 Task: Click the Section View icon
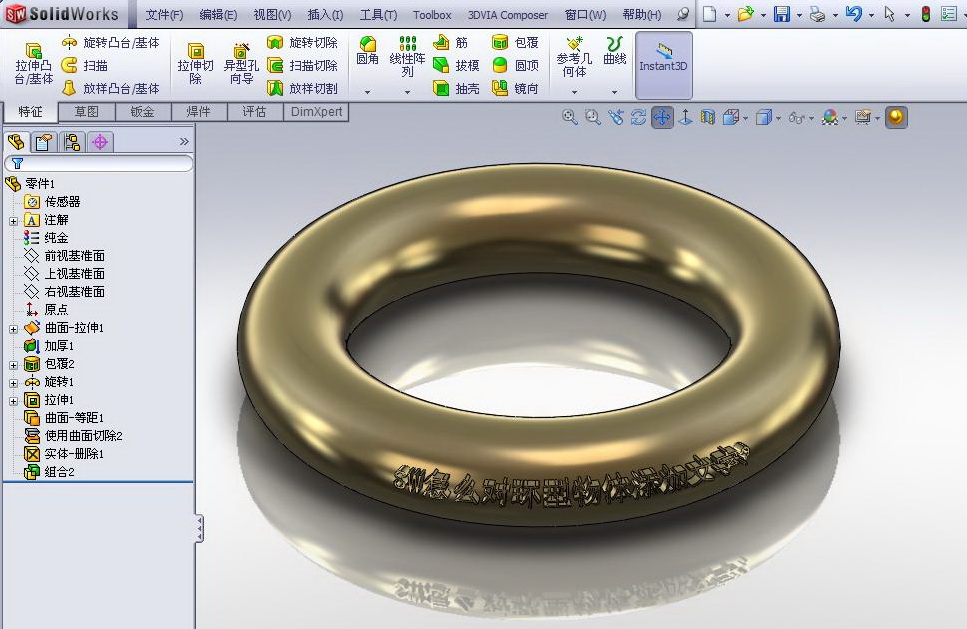click(708, 117)
